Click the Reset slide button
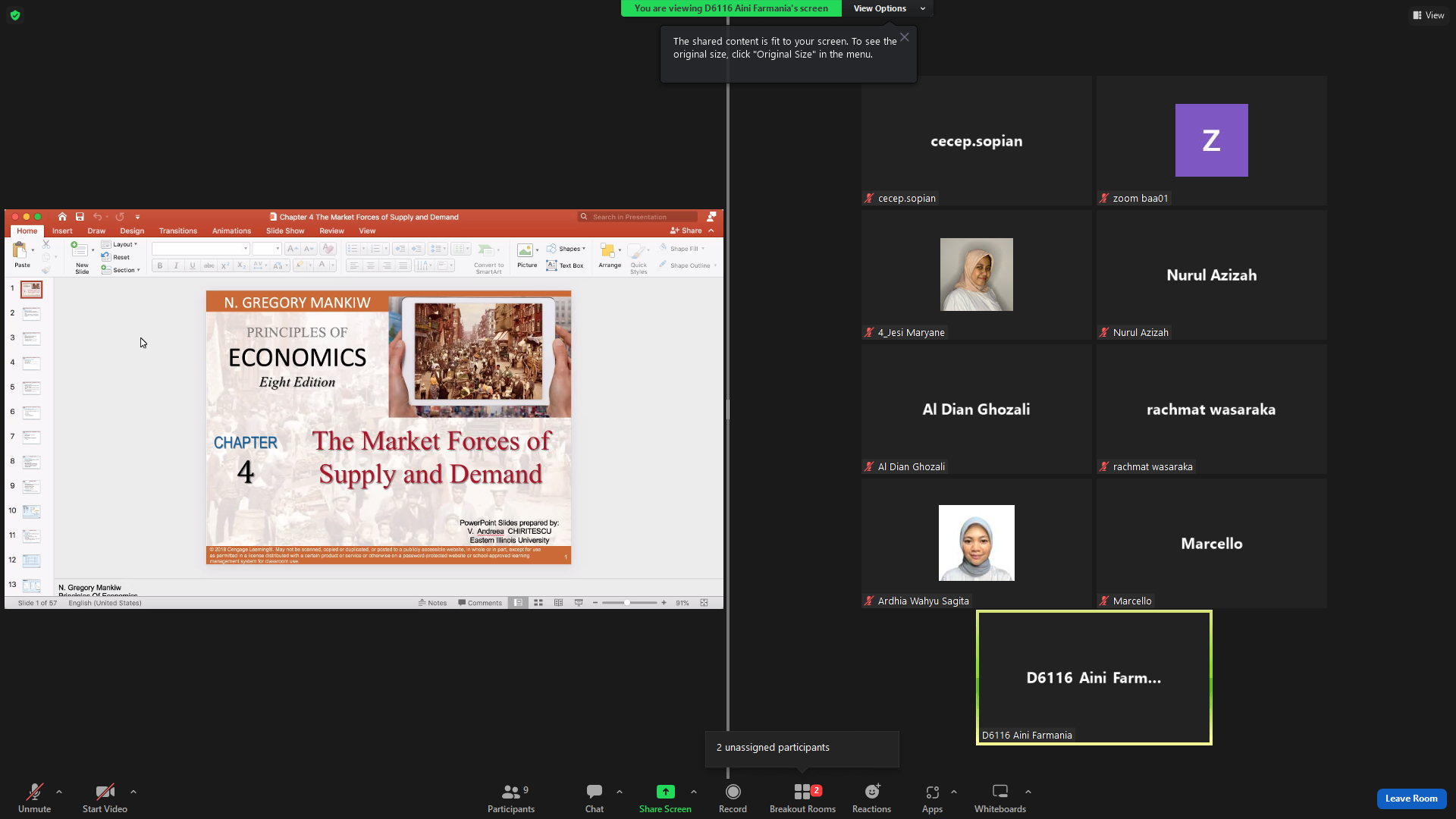This screenshot has width=1456, height=819. tap(116, 257)
